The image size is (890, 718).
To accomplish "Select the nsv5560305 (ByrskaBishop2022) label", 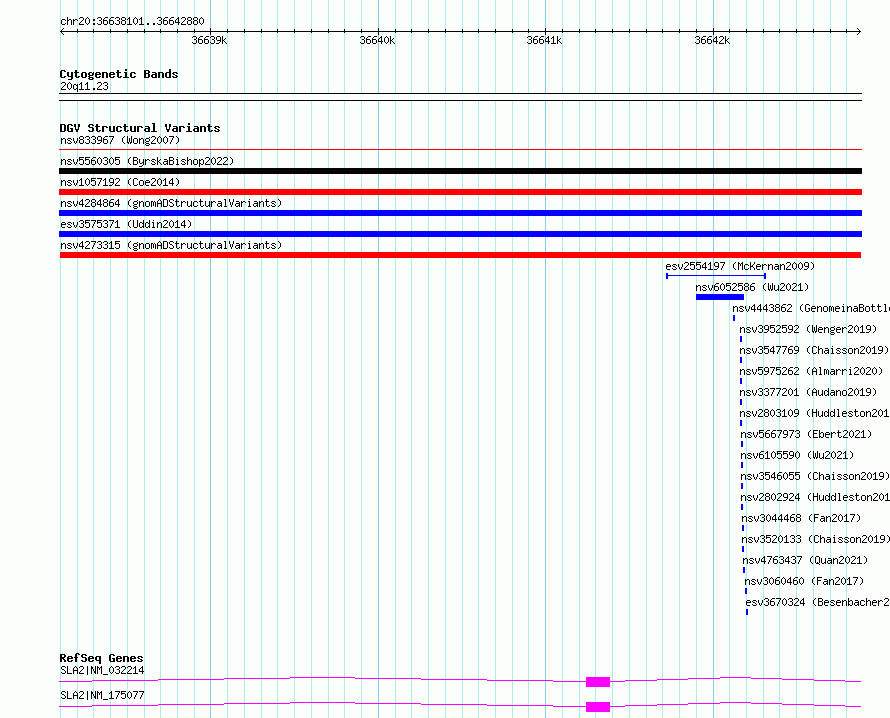I will pyautogui.click(x=147, y=161).
